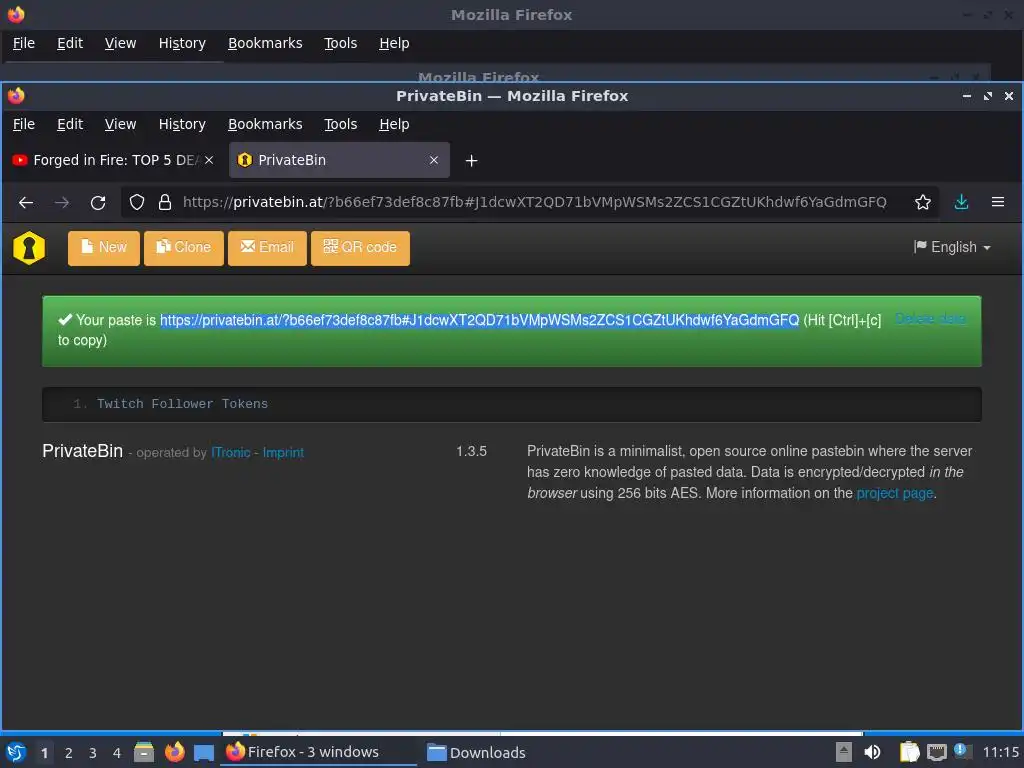Send paste via Email button
The height and width of the screenshot is (768, 1024).
coord(267,248)
